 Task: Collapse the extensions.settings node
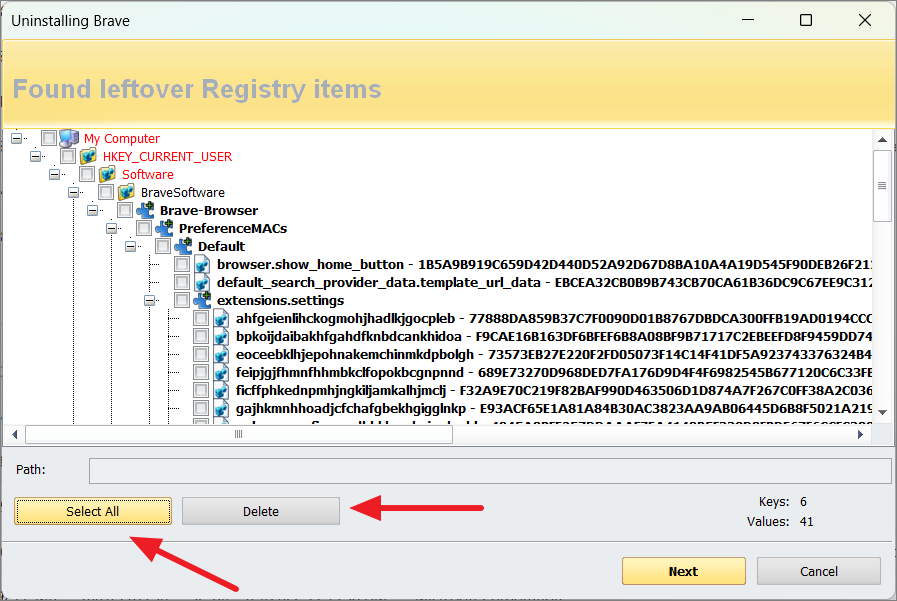[x=149, y=300]
